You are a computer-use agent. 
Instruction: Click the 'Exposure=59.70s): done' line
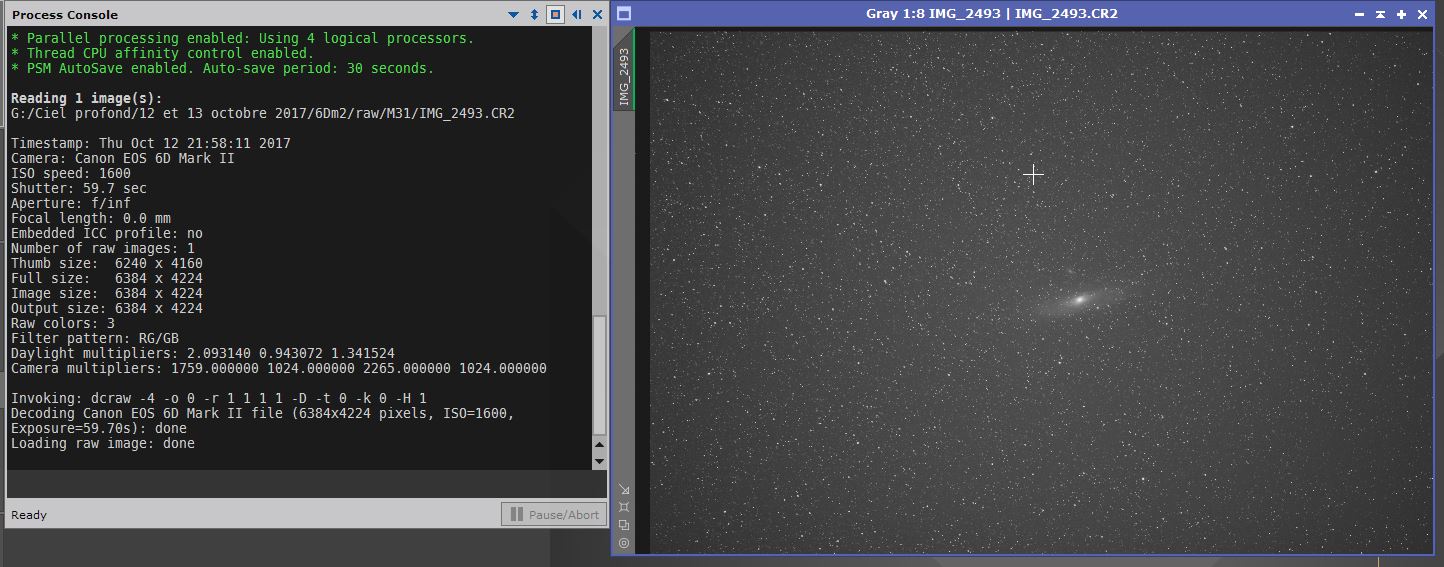point(98,428)
